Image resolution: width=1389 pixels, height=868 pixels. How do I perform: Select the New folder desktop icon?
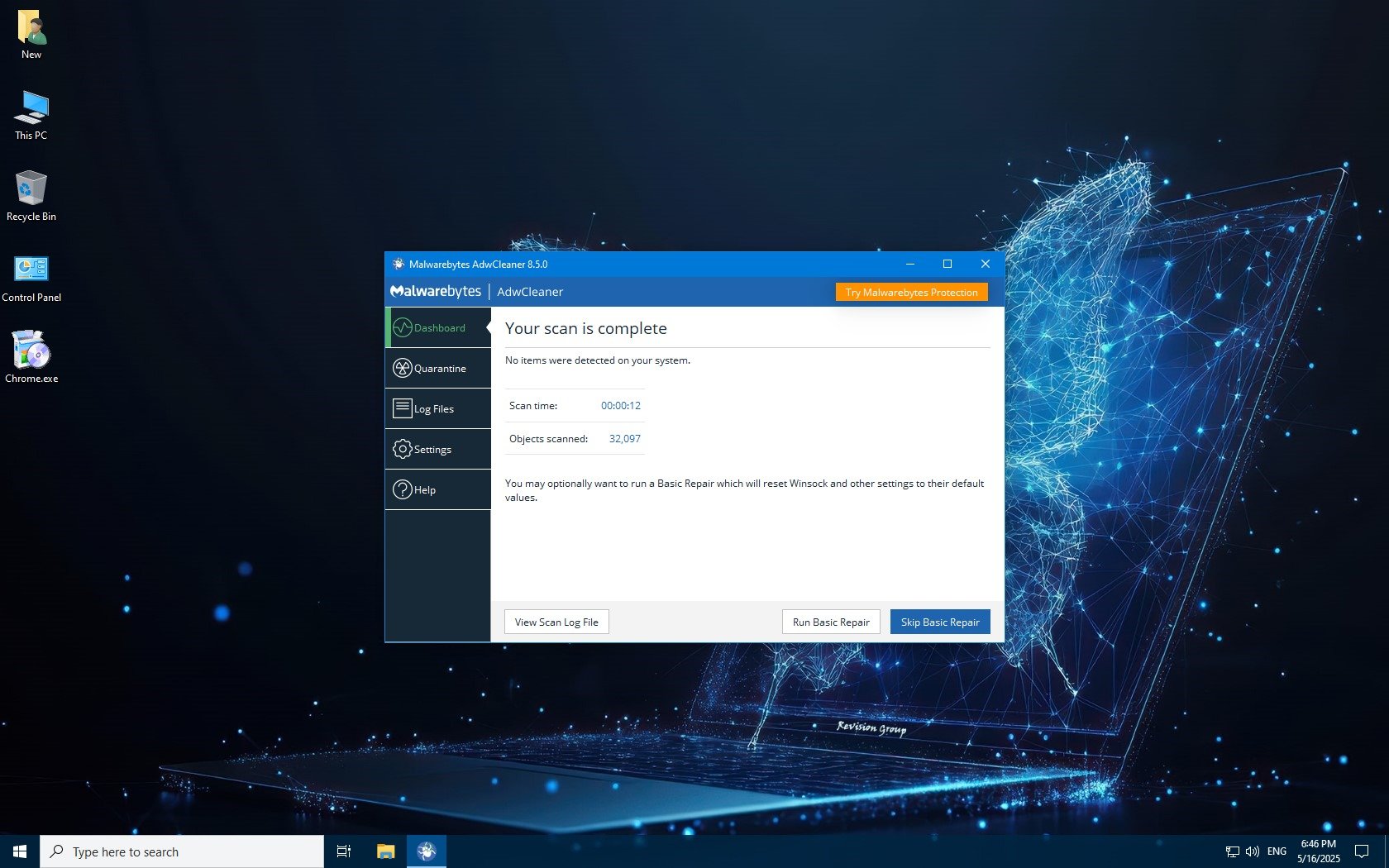point(31,34)
